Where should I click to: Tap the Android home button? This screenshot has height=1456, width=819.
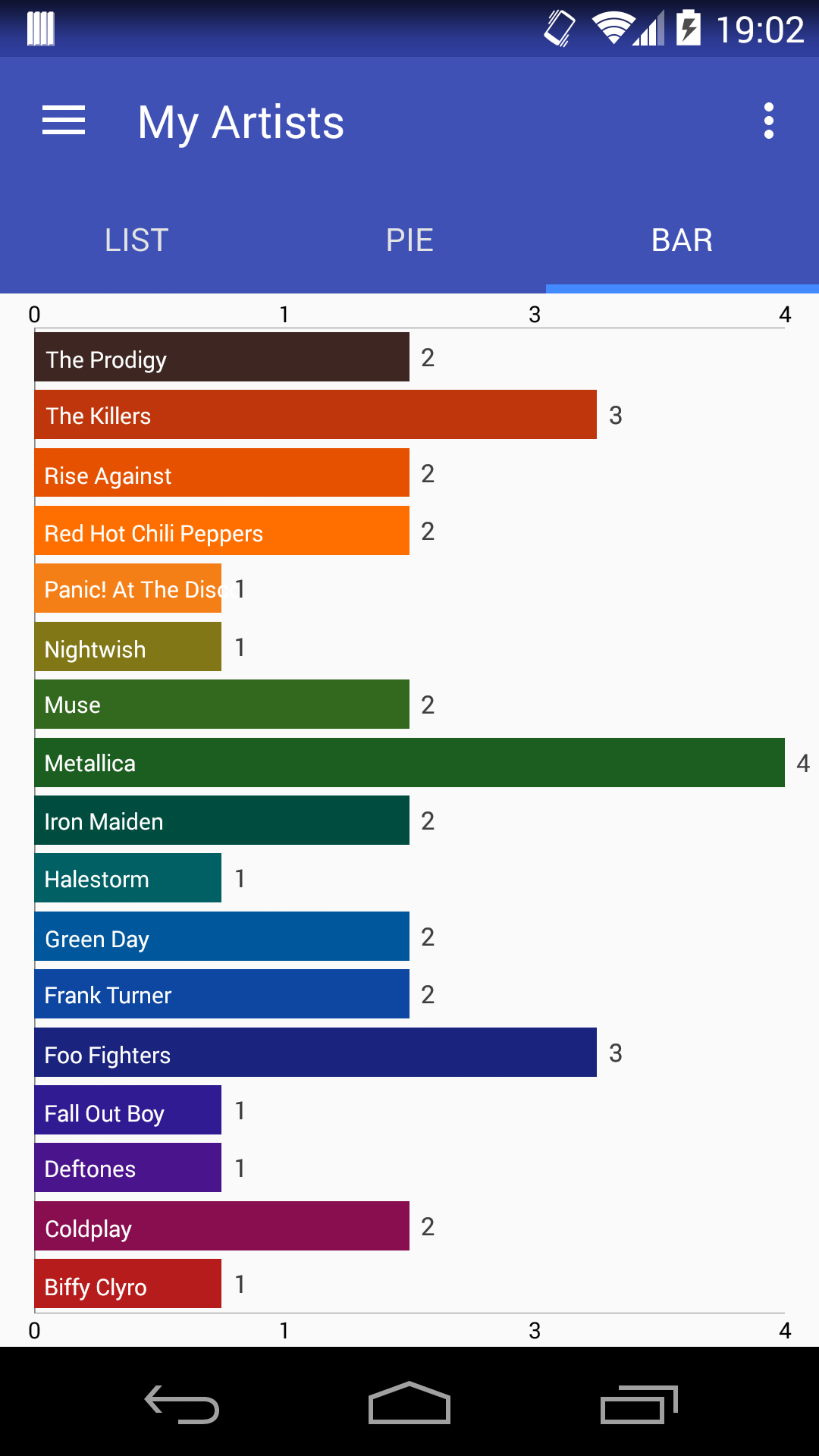click(409, 1403)
